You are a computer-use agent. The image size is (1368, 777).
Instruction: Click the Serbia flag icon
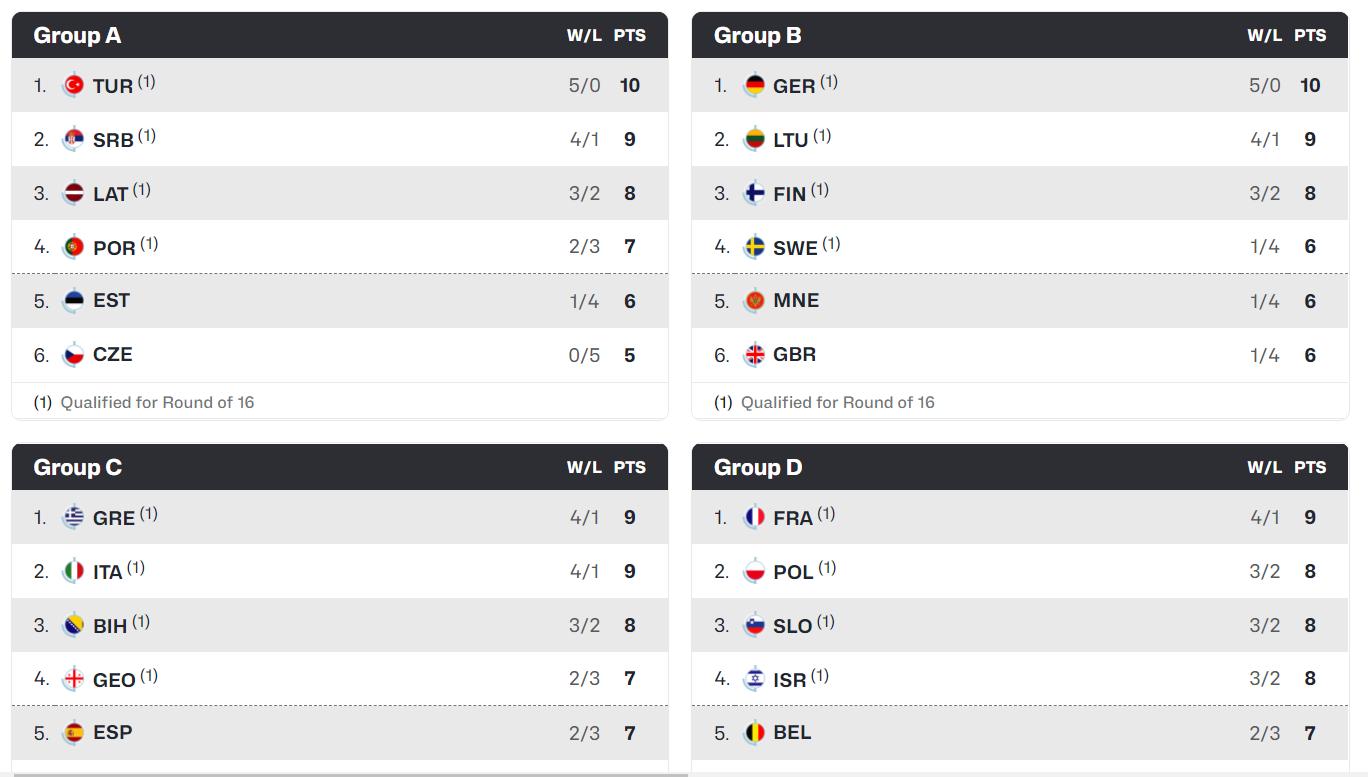click(73, 140)
